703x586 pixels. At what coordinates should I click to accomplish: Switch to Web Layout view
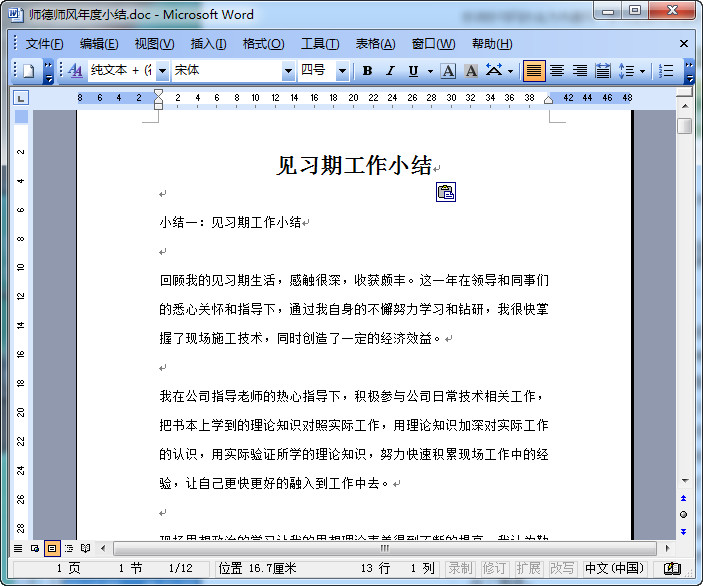pyautogui.click(x=35, y=548)
